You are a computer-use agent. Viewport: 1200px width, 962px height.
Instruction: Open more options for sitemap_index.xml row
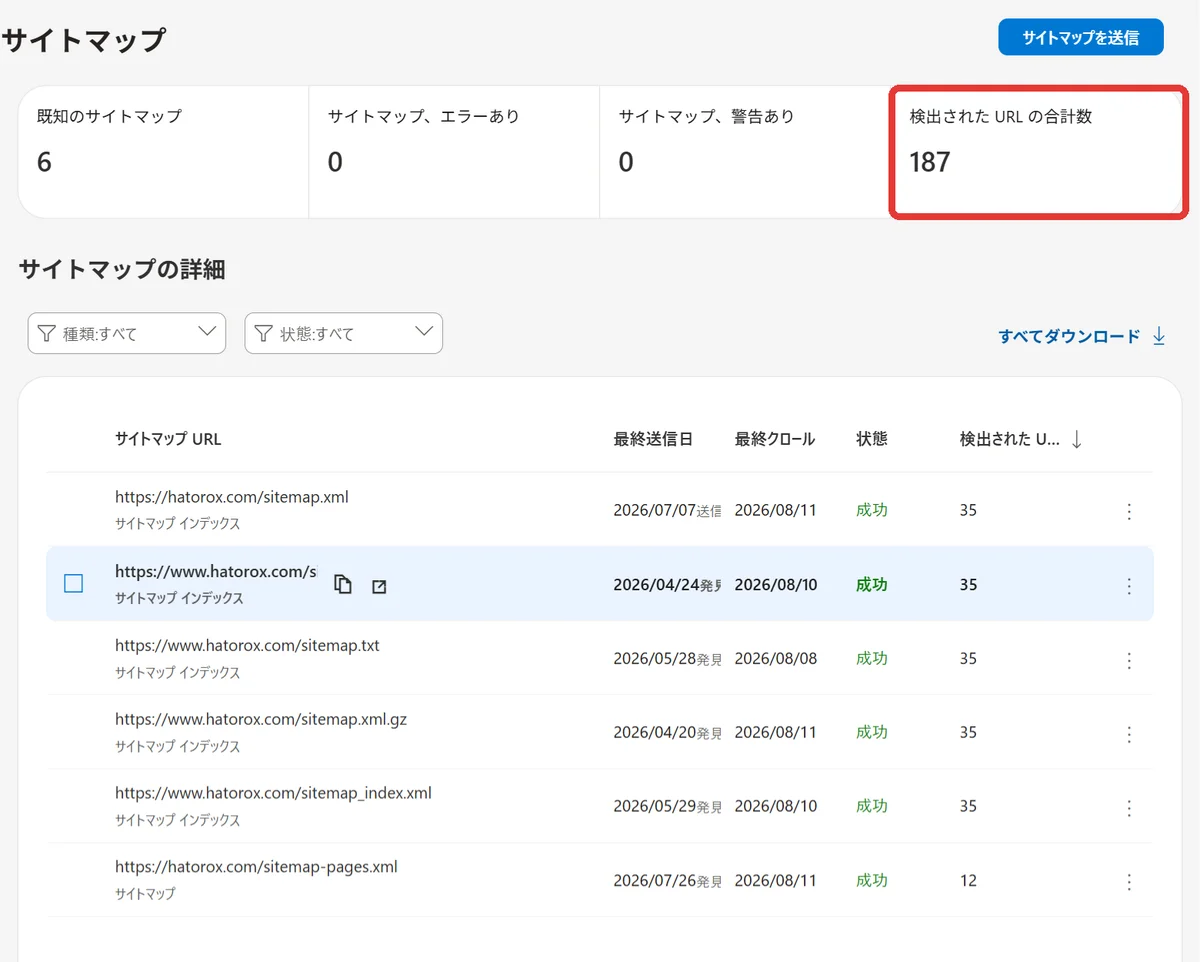(x=1129, y=808)
